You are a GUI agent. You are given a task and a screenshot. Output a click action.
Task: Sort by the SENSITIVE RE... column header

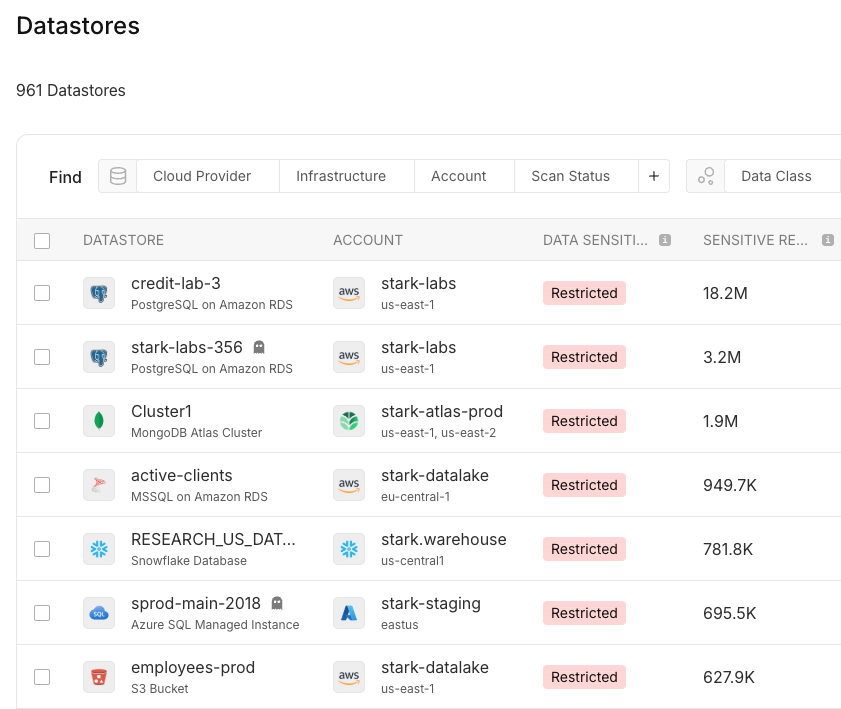tap(755, 240)
